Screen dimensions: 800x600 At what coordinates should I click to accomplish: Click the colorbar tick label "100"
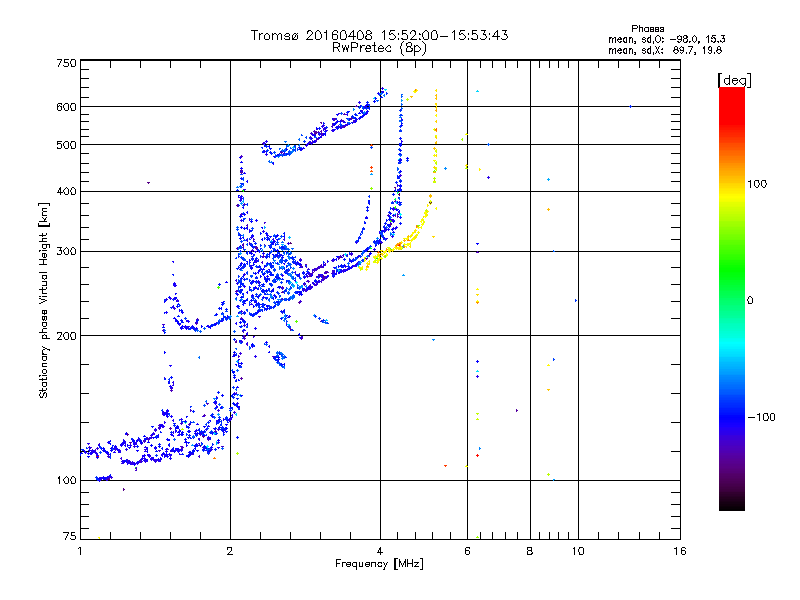(757, 184)
